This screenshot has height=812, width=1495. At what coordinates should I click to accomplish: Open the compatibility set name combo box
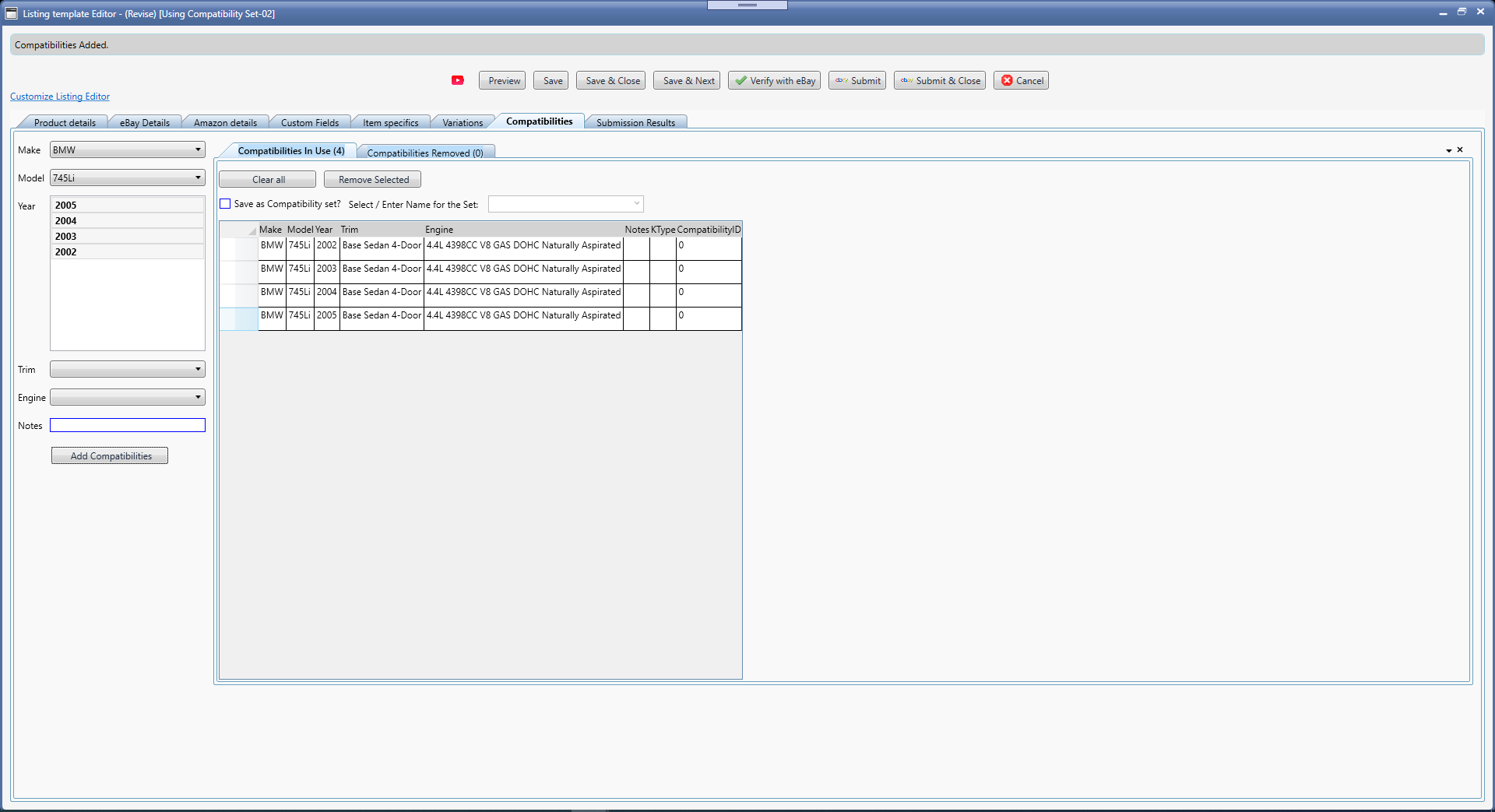pyautogui.click(x=566, y=204)
